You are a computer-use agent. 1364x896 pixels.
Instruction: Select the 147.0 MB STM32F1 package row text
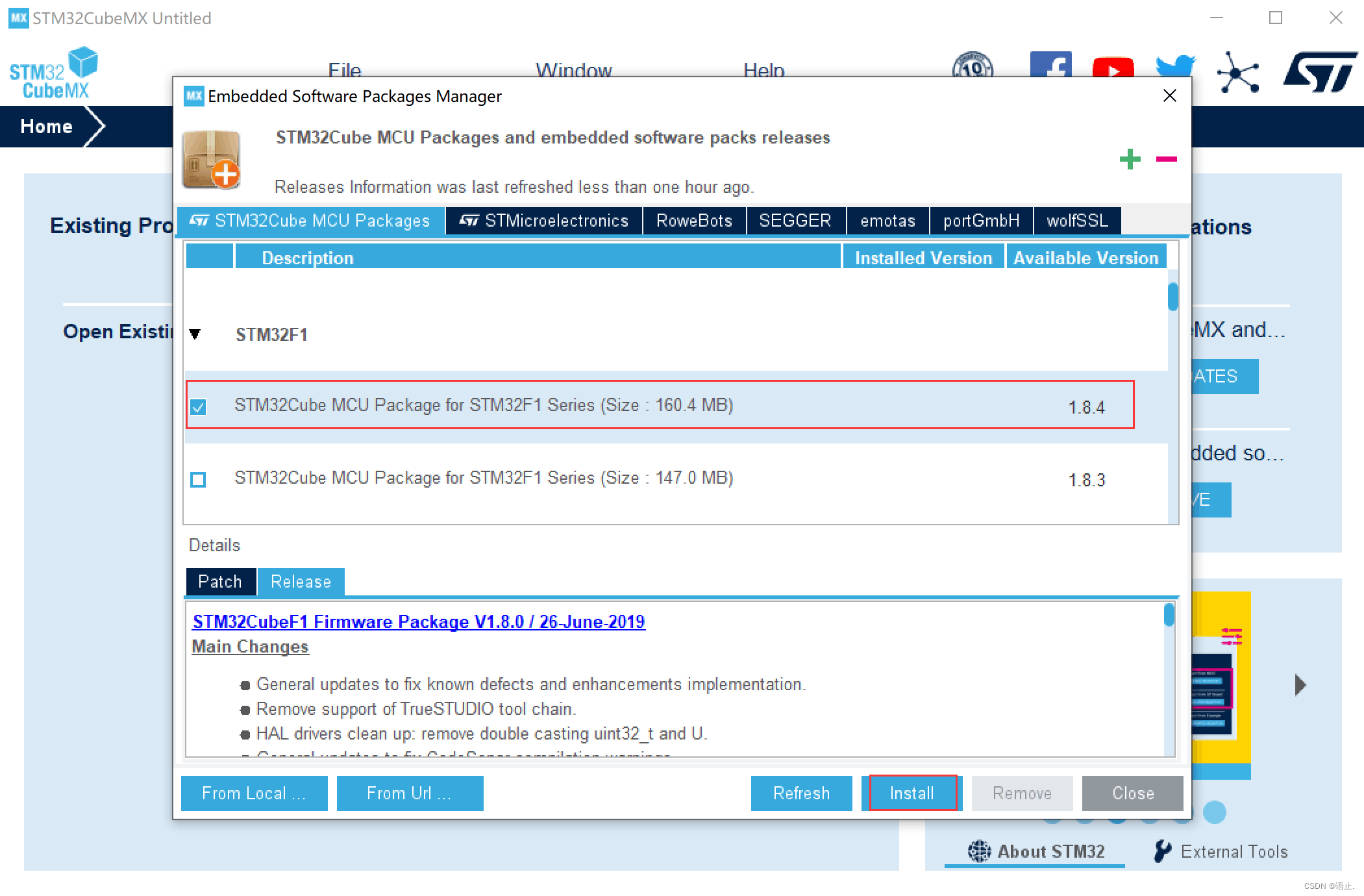coord(484,478)
